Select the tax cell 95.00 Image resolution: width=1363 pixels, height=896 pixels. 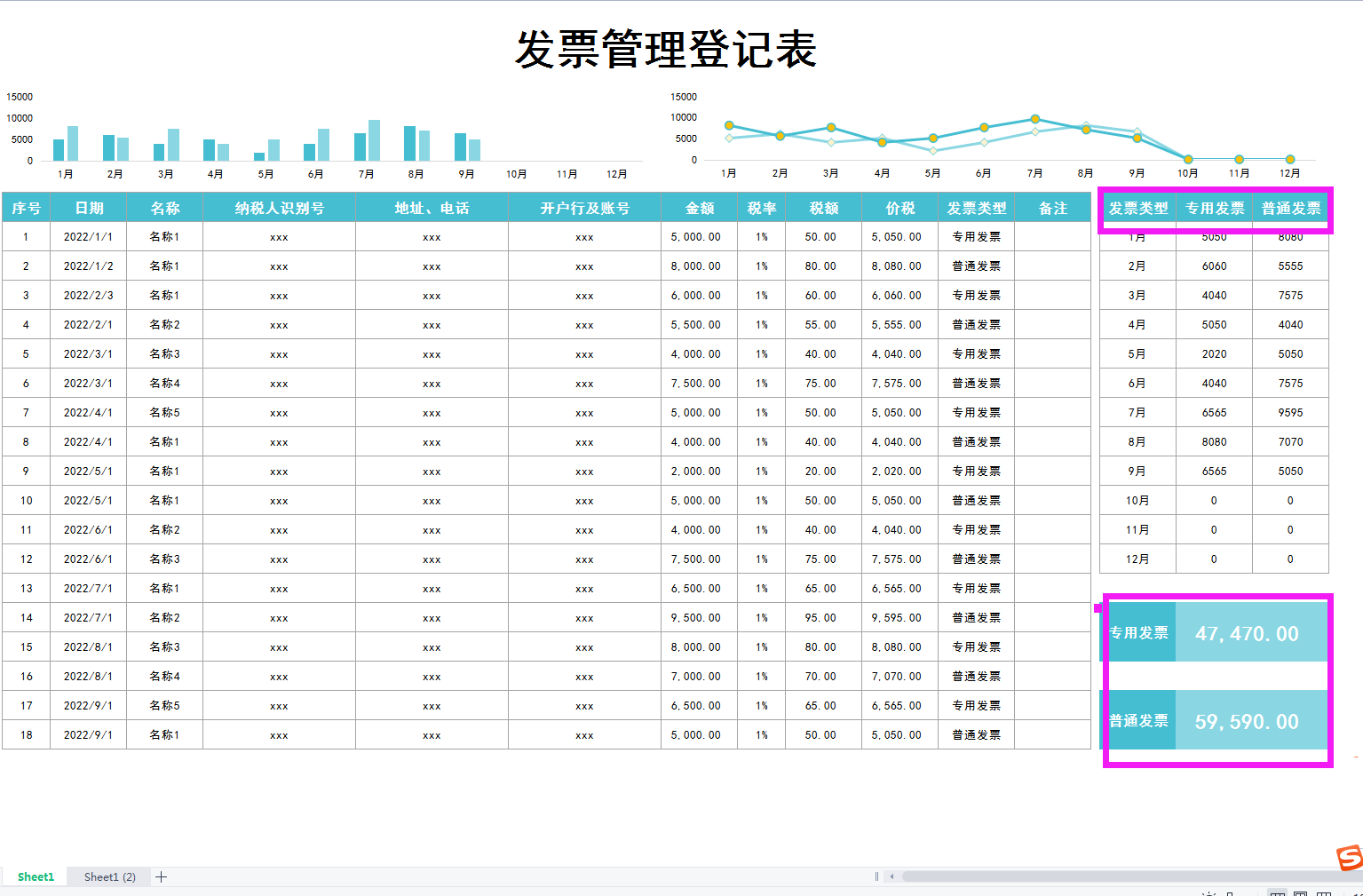click(823, 618)
